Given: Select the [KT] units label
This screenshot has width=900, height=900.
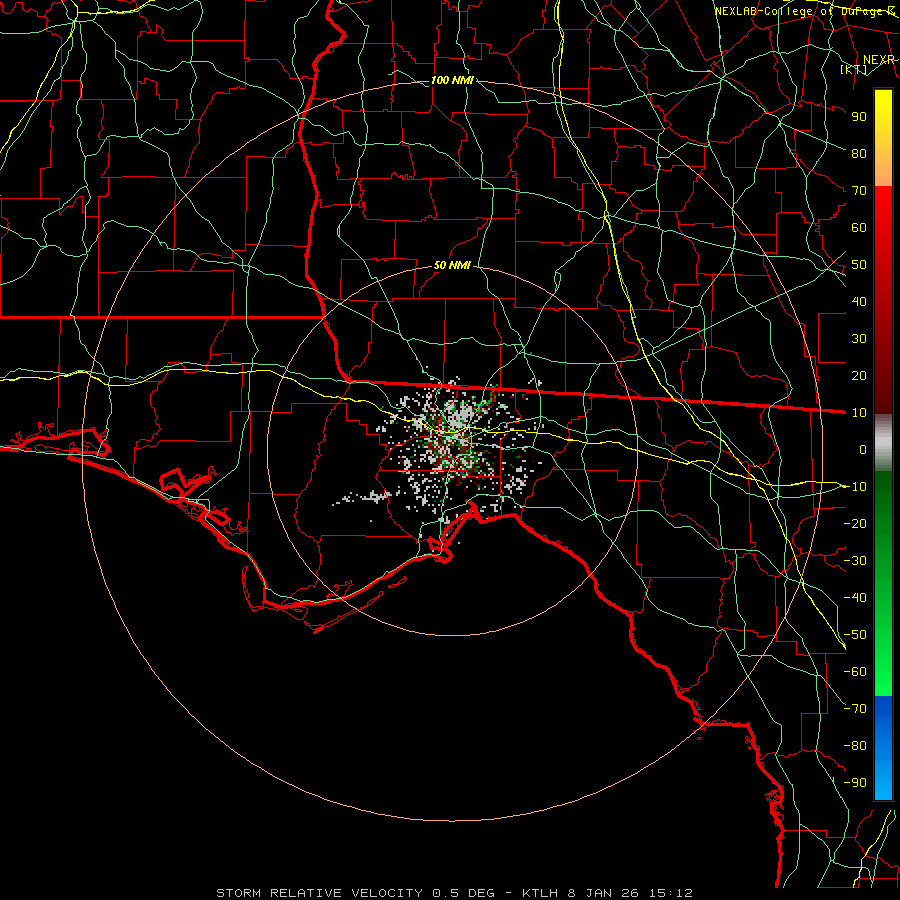Looking at the screenshot, I should [x=854, y=69].
